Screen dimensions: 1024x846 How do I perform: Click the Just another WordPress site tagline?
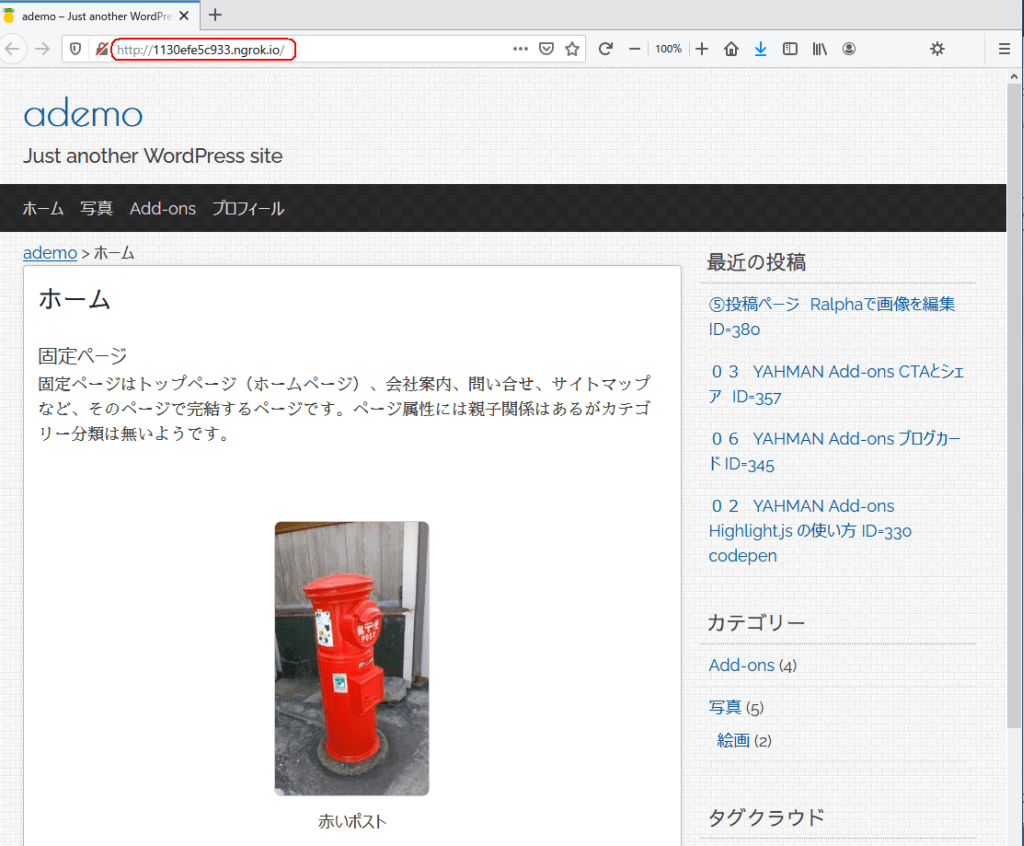pos(153,156)
